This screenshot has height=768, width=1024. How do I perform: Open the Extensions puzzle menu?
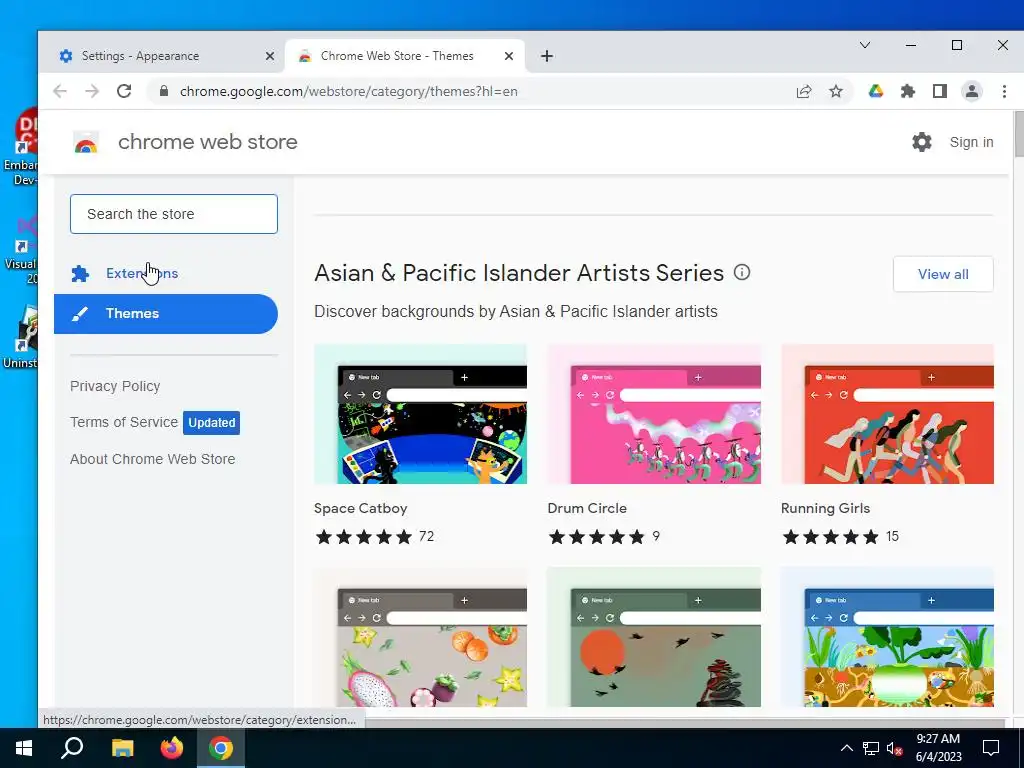pos(908,91)
